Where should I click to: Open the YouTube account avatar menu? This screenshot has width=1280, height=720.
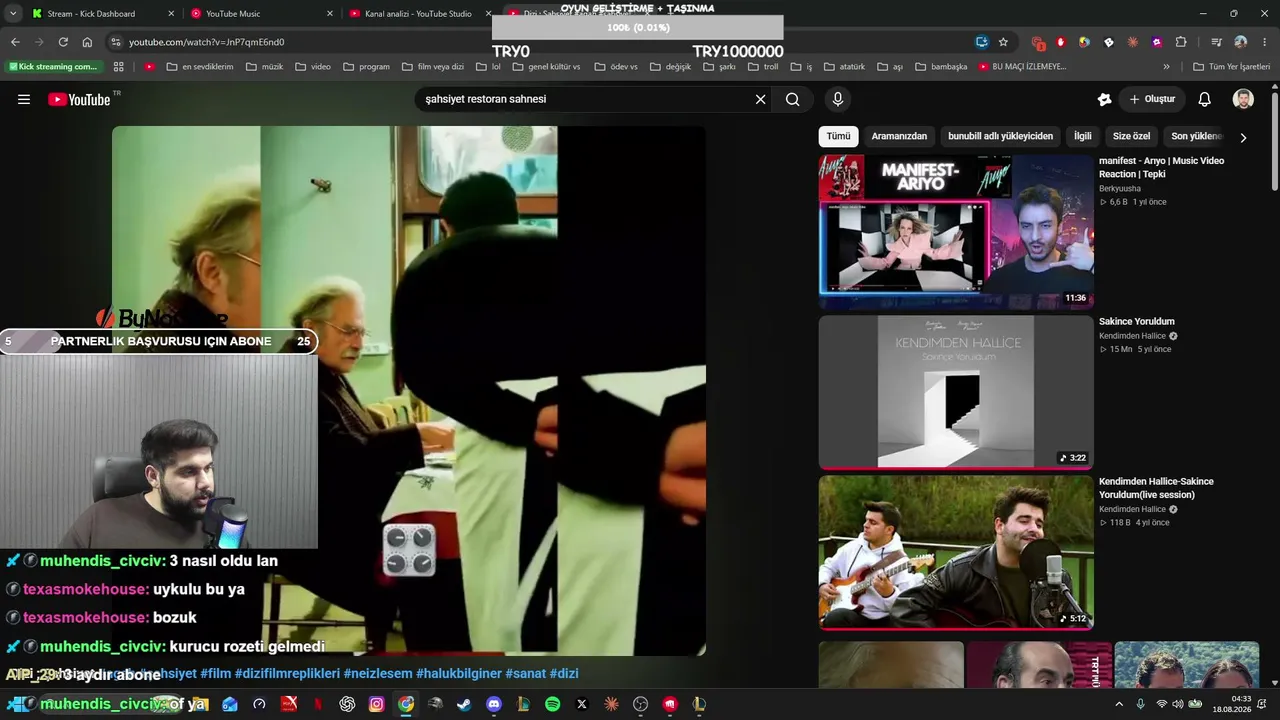click(x=1243, y=99)
